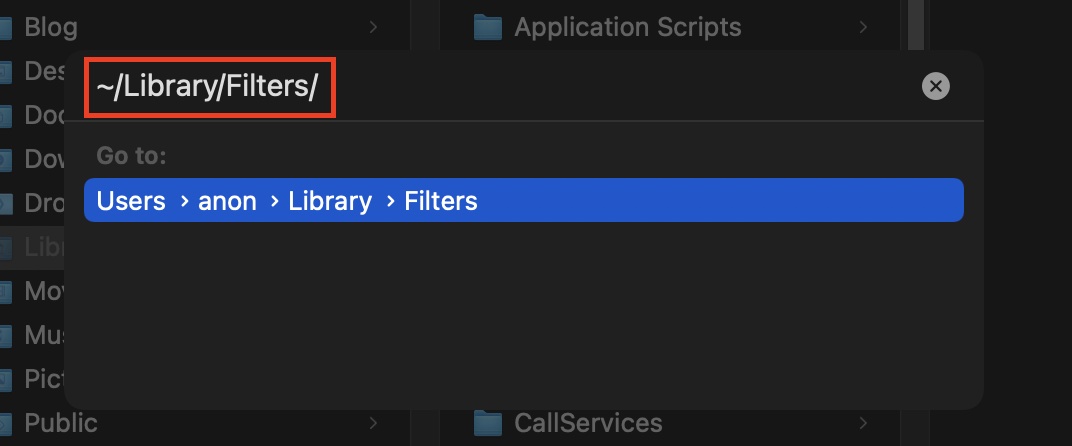Click the Pictures folder icon

tap(5, 378)
